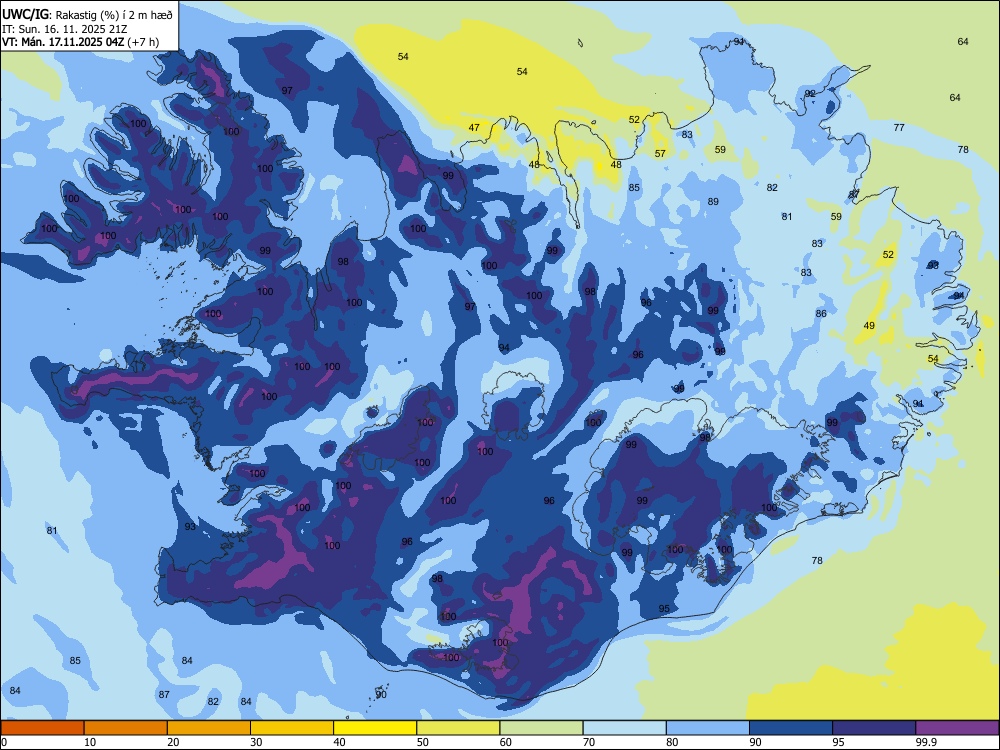Click the '86' humidity value on the map
The image size is (1000, 750).
pos(821,313)
